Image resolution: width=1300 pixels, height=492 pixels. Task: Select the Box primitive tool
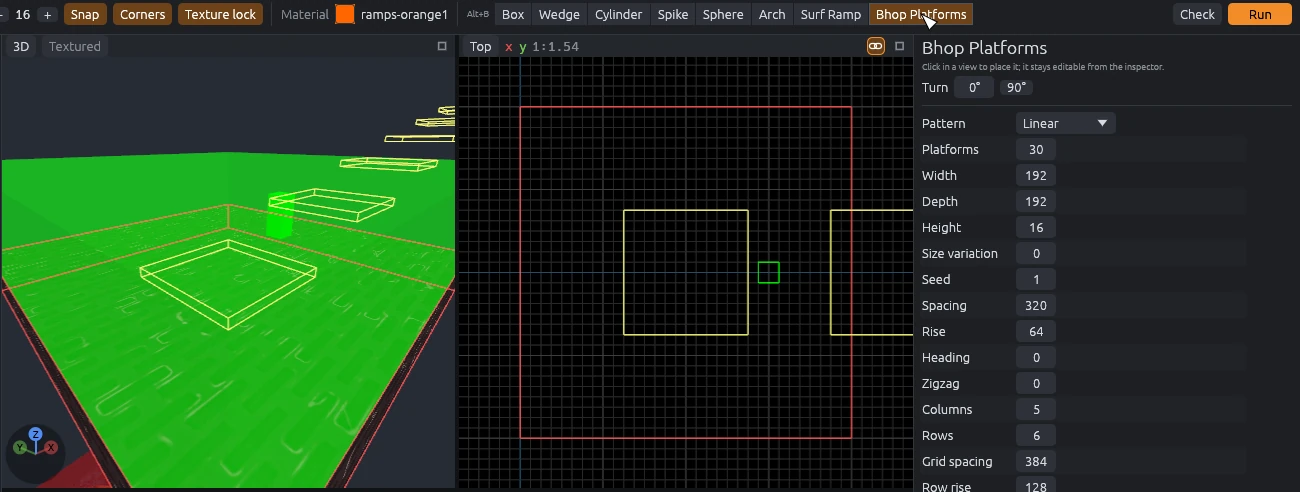(513, 14)
